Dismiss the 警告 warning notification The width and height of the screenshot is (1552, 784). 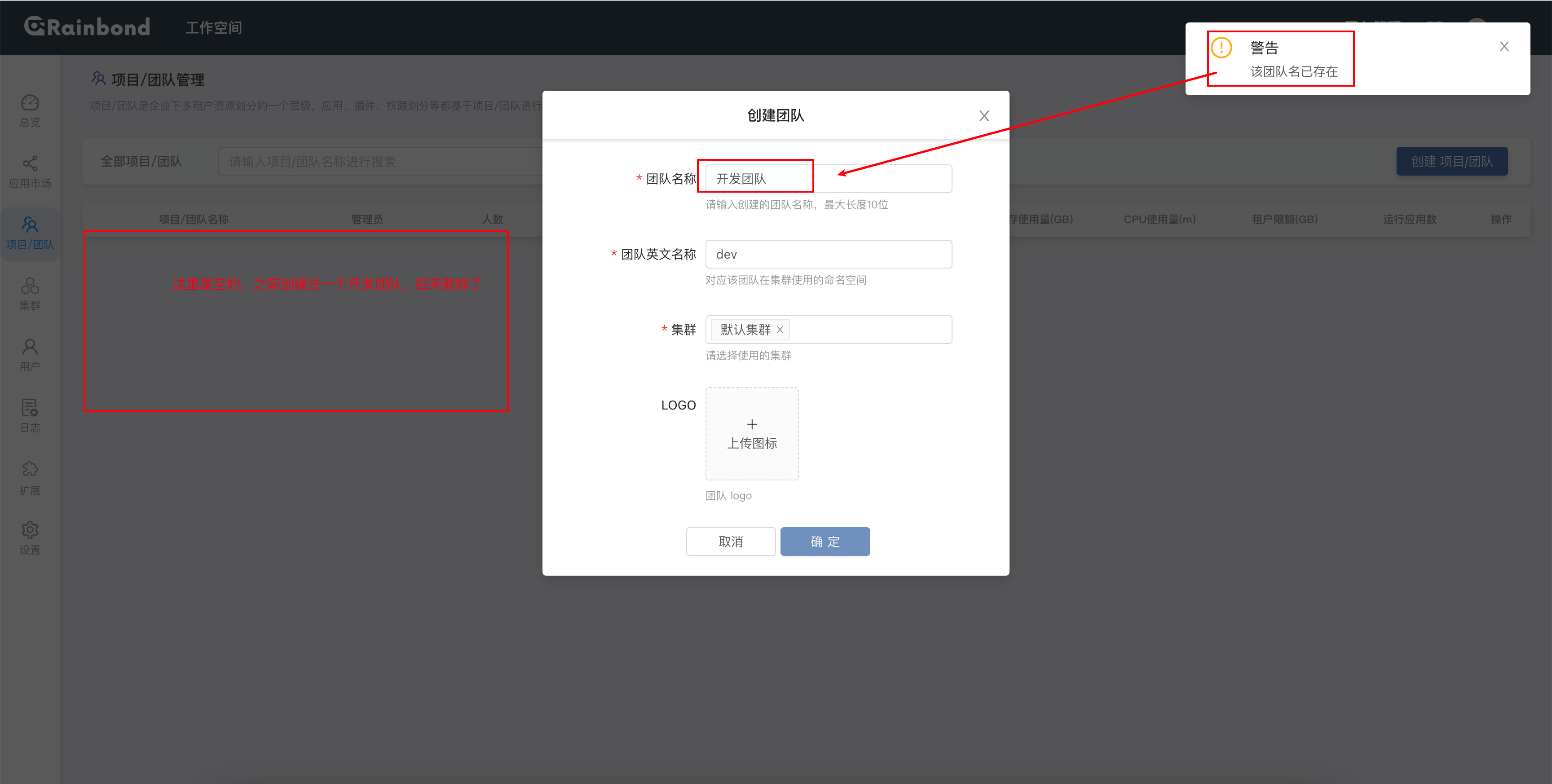[1504, 46]
